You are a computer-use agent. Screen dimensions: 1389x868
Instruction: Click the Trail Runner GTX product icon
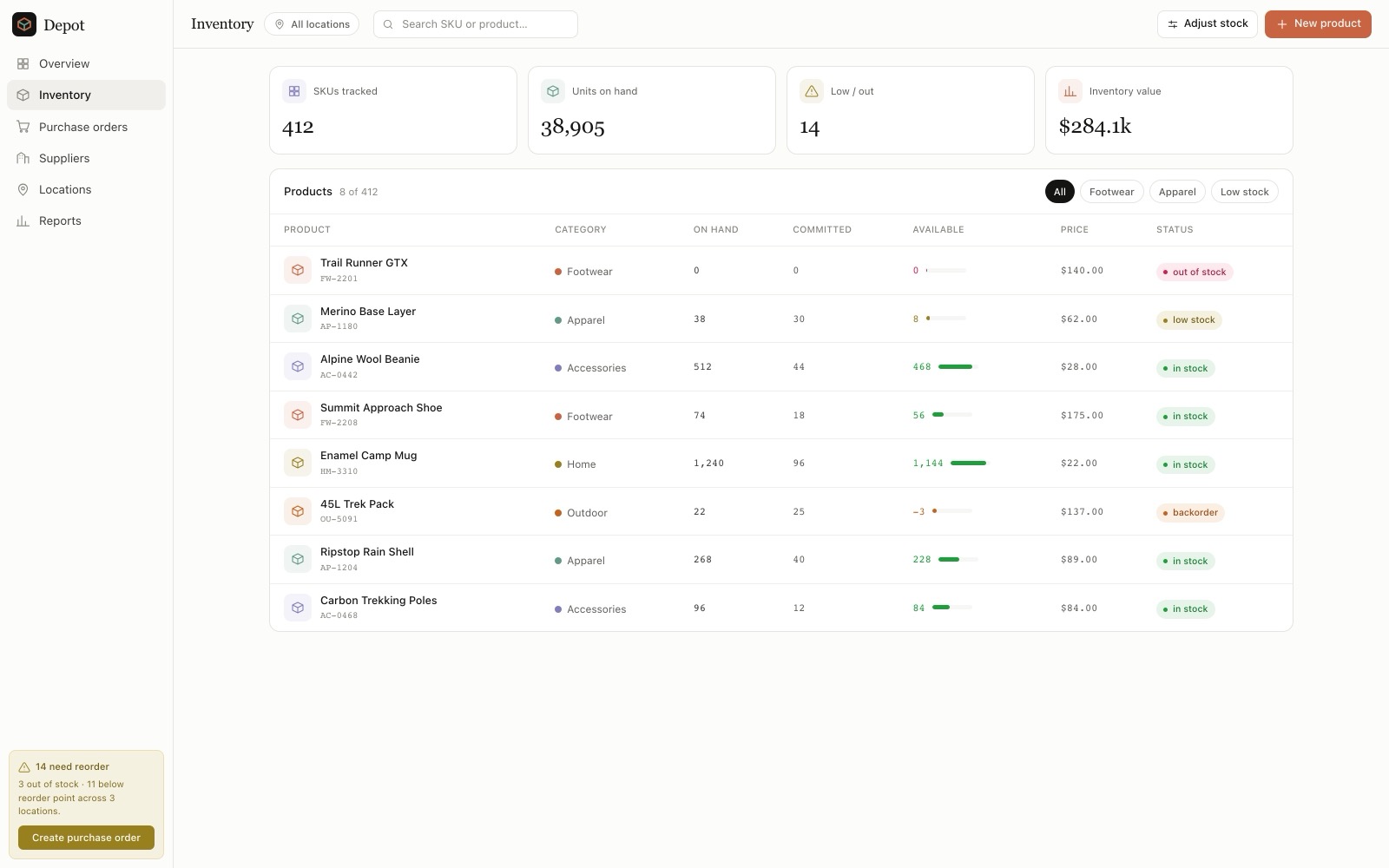click(x=298, y=270)
